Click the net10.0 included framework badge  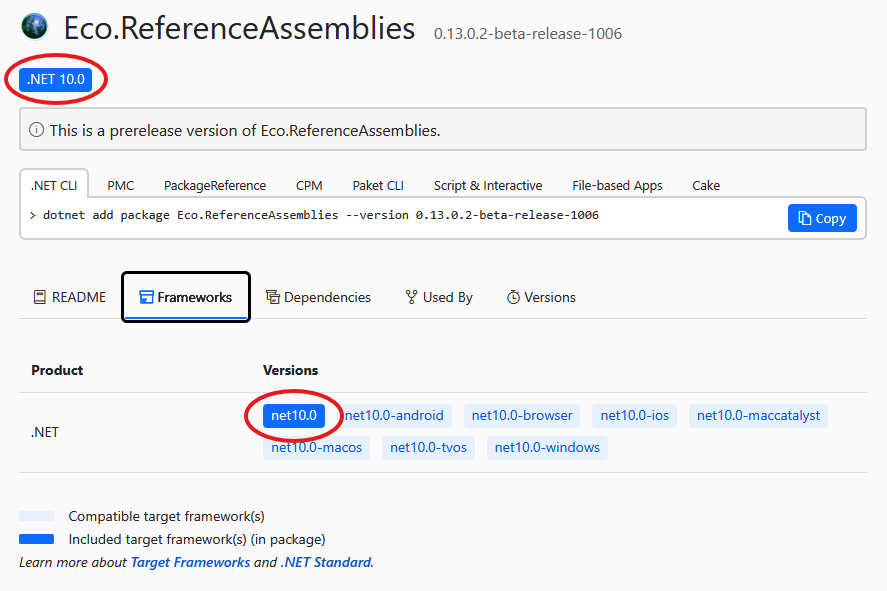click(294, 416)
